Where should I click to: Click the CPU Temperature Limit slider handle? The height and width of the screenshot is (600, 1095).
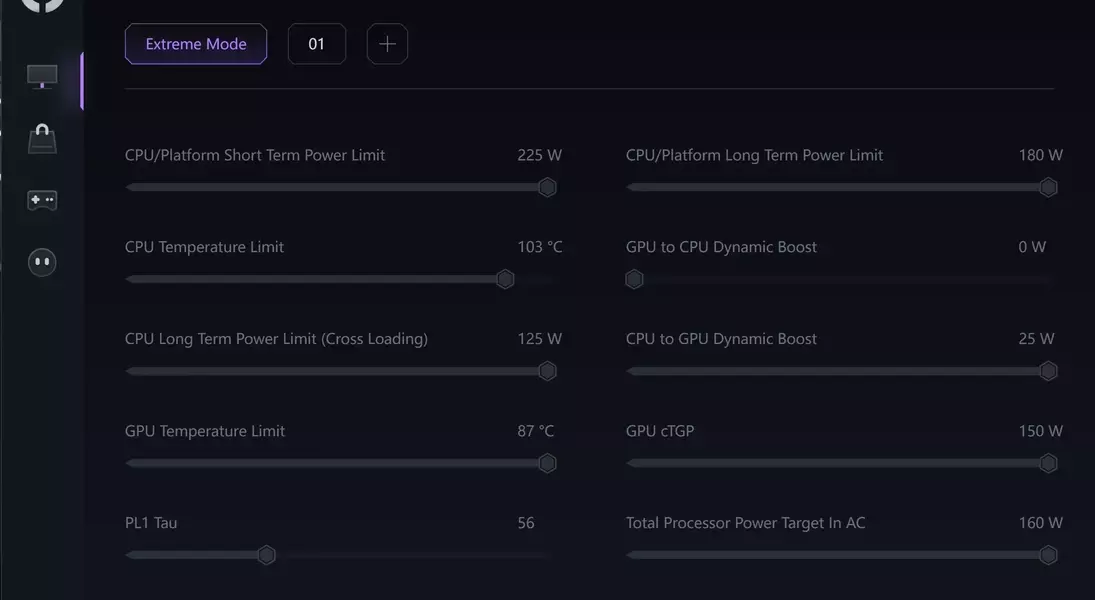(505, 279)
